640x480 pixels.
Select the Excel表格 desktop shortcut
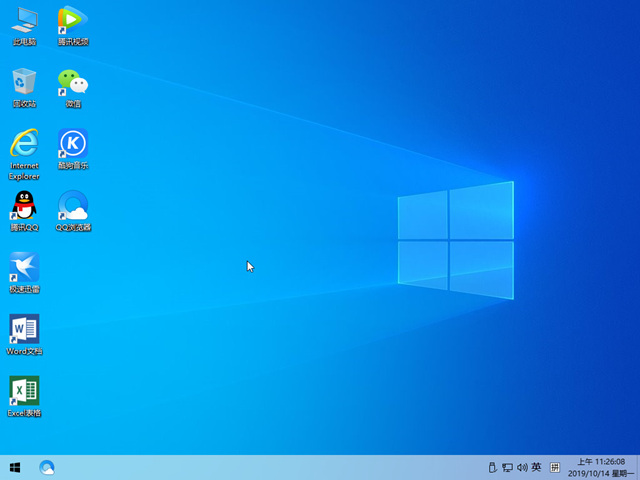click(24, 392)
